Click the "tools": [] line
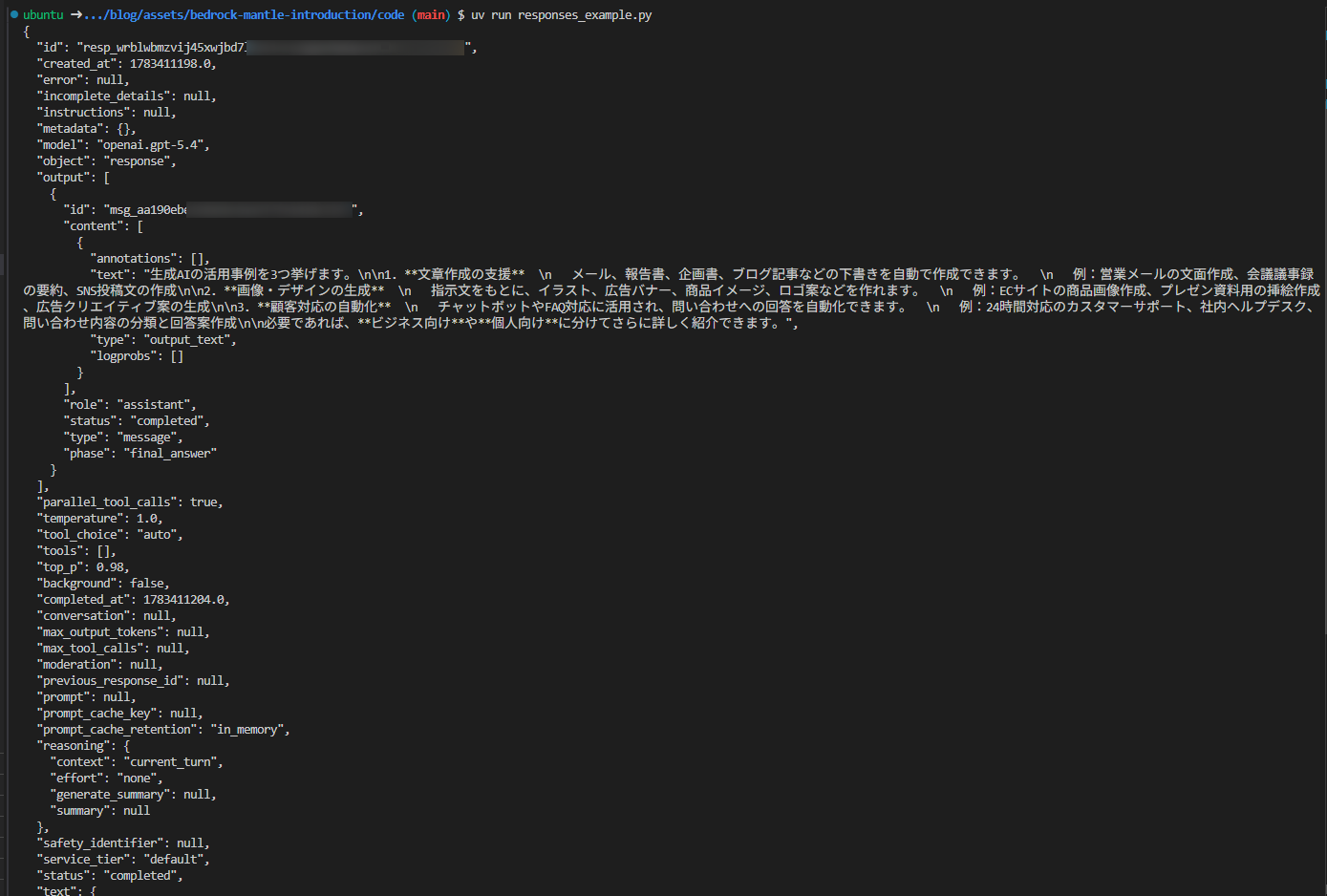This screenshot has width=1327, height=896. click(x=76, y=551)
